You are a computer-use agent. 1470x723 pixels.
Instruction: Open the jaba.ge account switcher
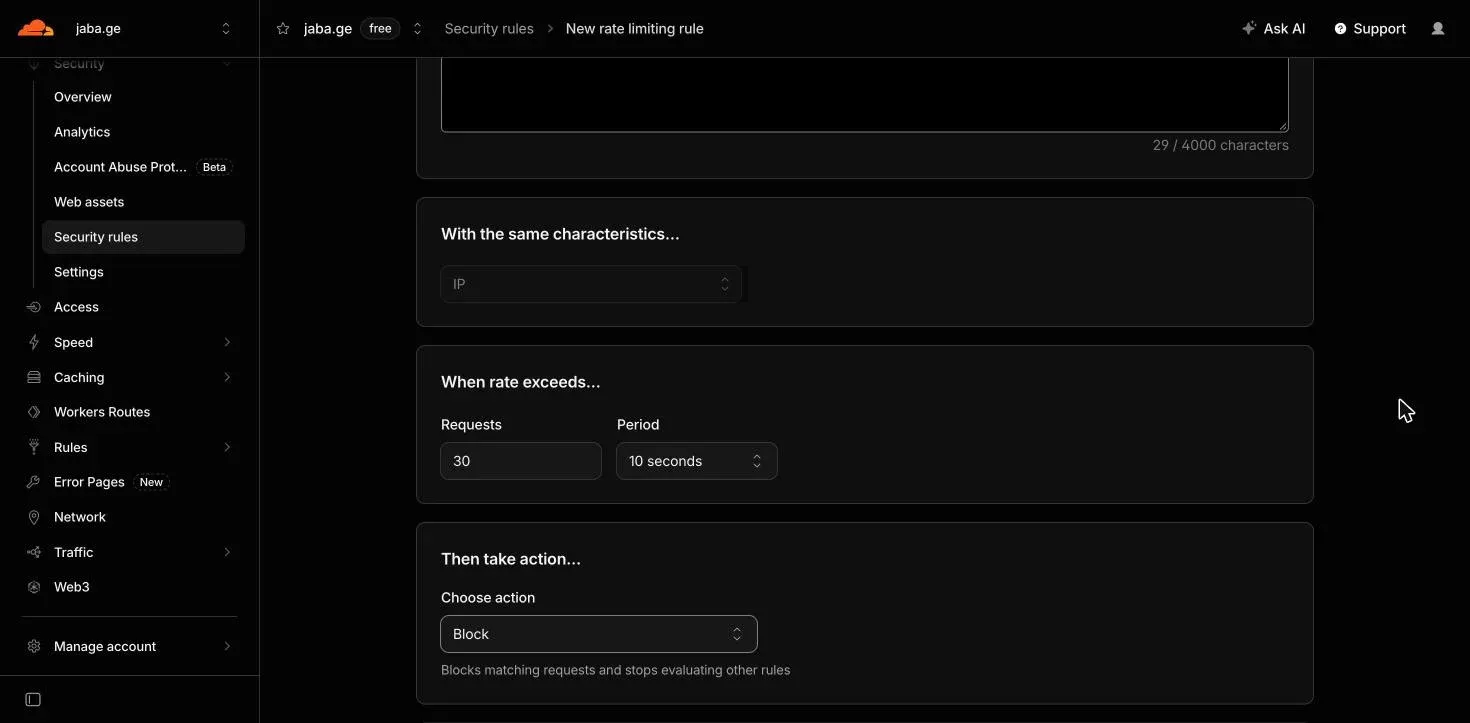click(152, 29)
